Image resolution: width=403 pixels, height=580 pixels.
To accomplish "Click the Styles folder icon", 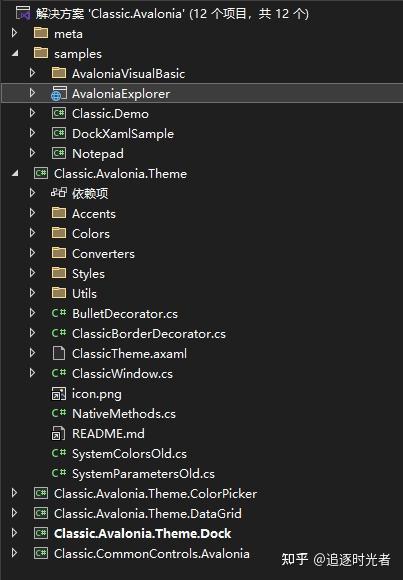I will 59,273.
